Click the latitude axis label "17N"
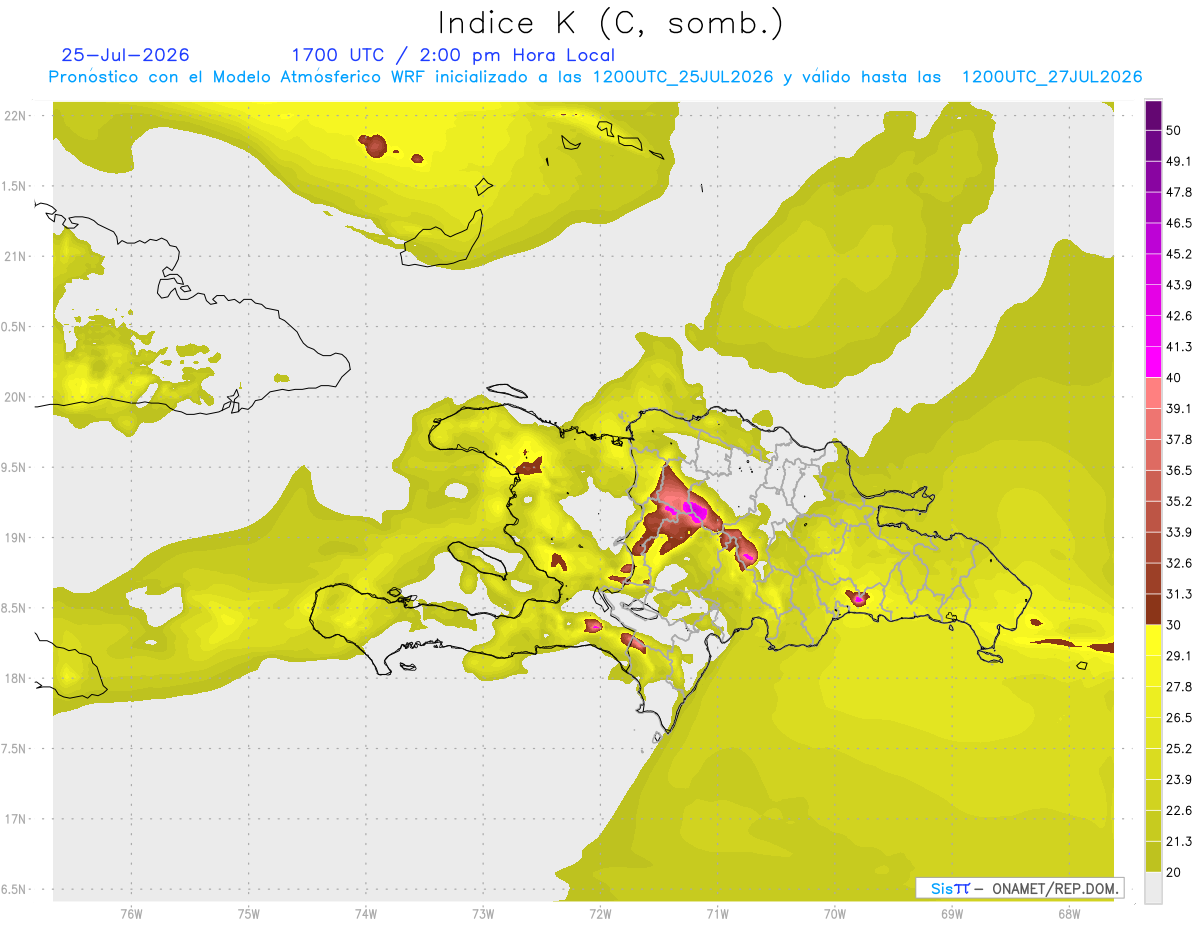This screenshot has height=927, width=1200. [15, 819]
